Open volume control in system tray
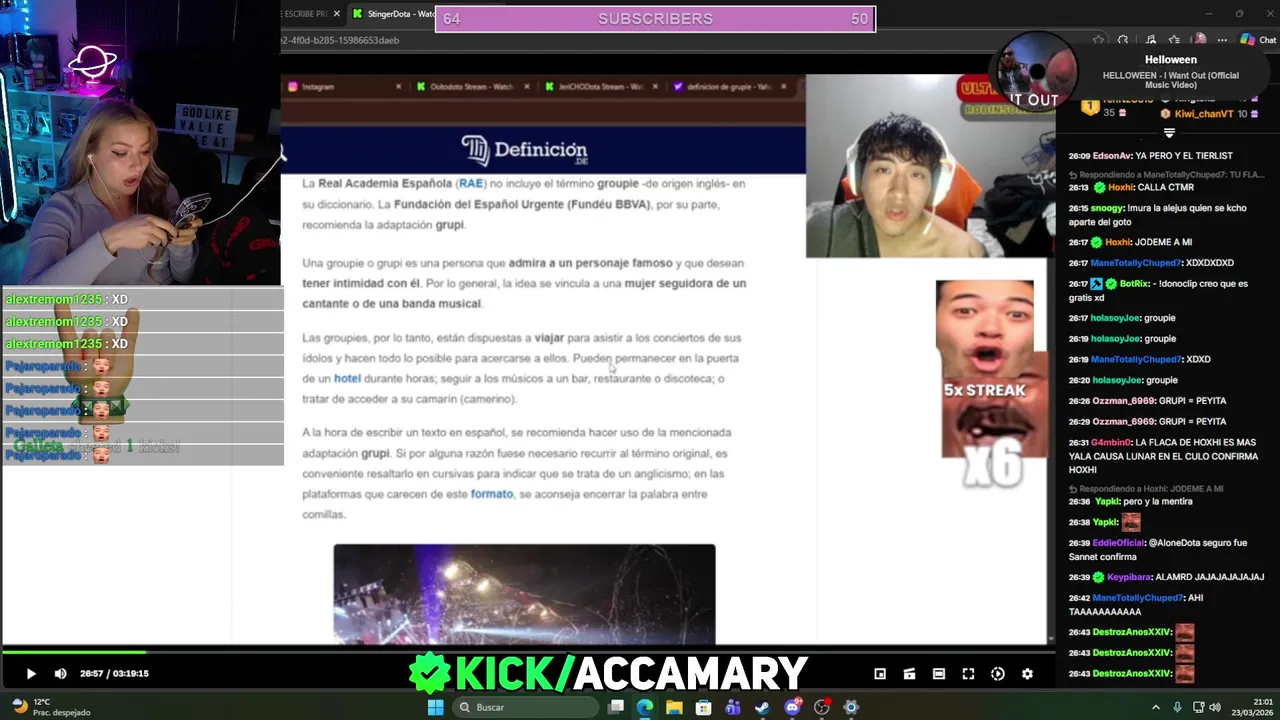Image resolution: width=1280 pixels, height=720 pixels. [1216, 707]
